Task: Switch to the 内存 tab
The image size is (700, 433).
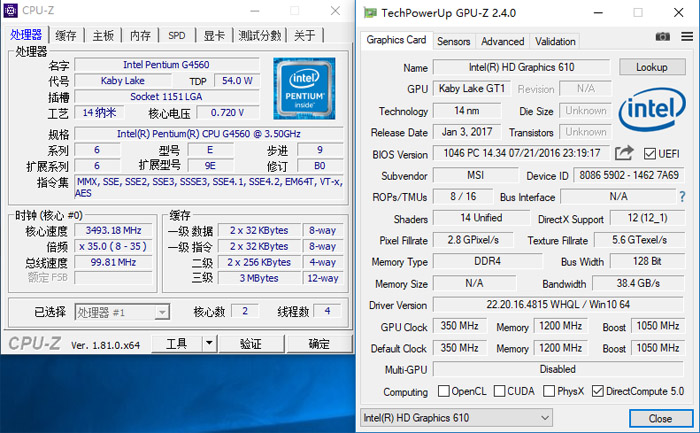Action: [140, 35]
